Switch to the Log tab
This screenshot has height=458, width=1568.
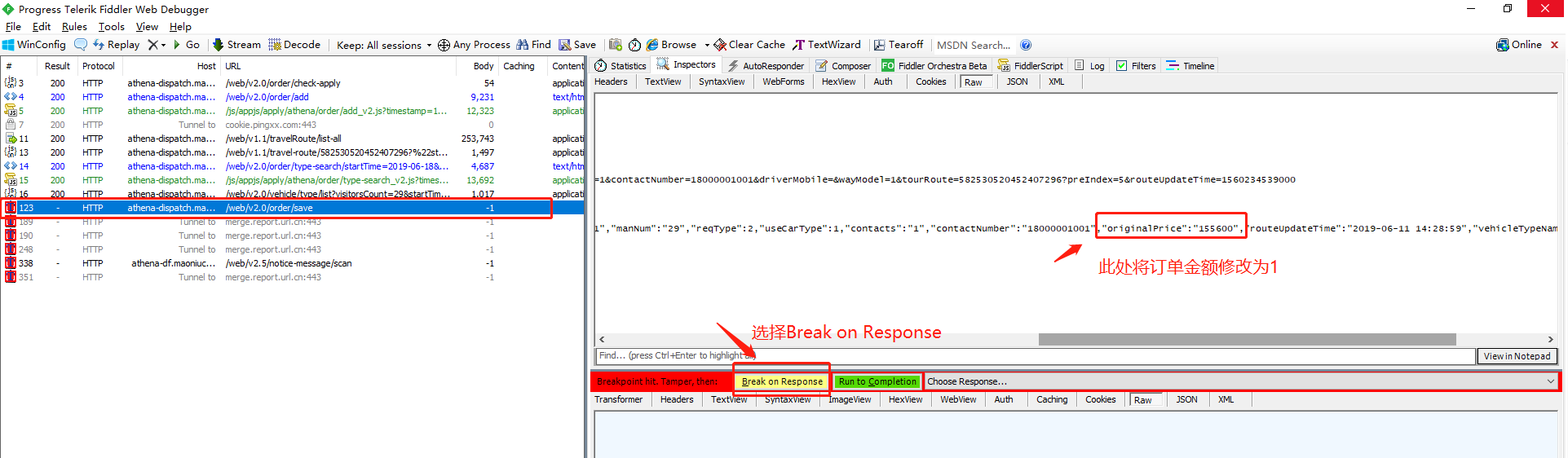click(x=1089, y=66)
